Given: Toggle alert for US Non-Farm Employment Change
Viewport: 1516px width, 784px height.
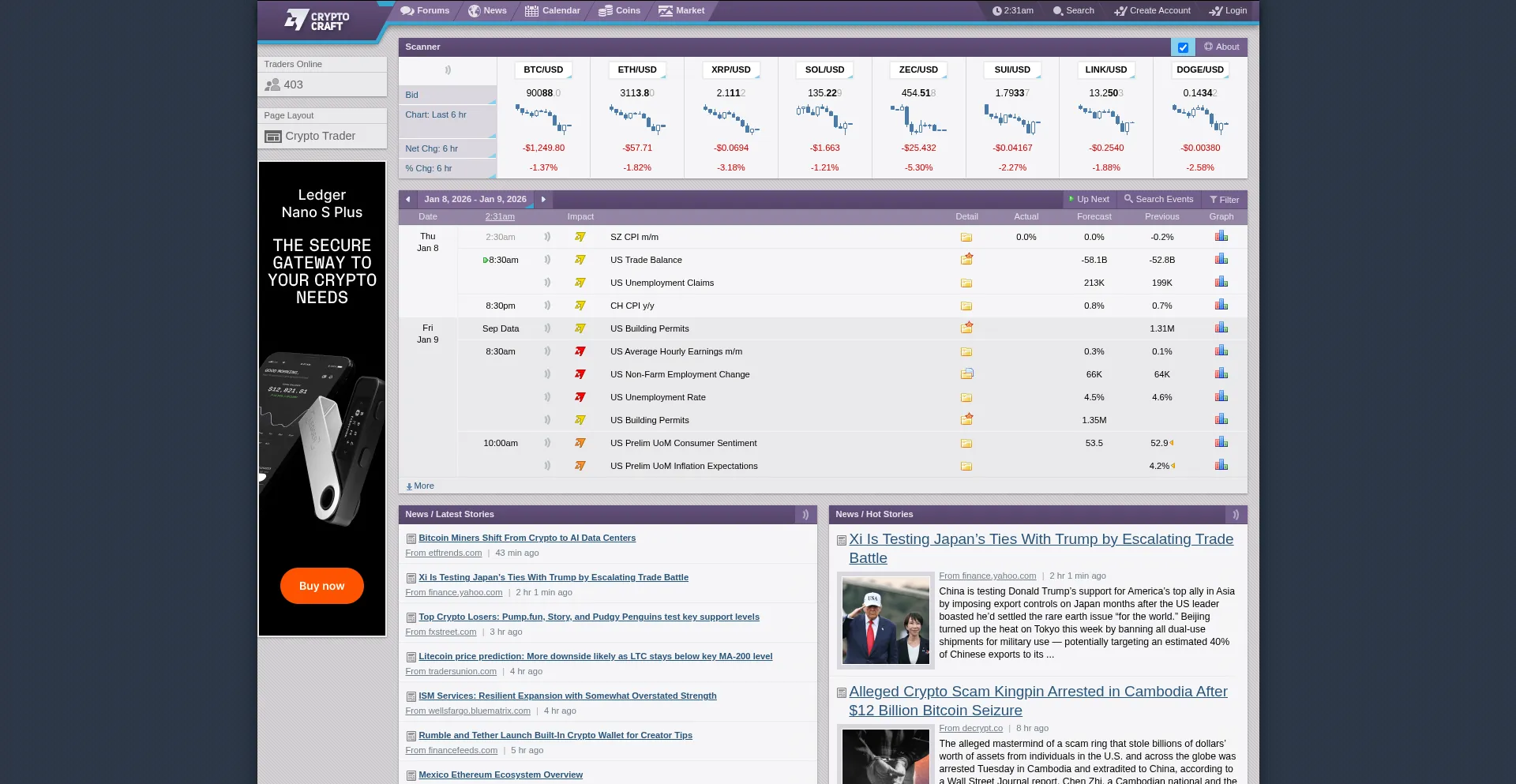Looking at the screenshot, I should [x=547, y=374].
